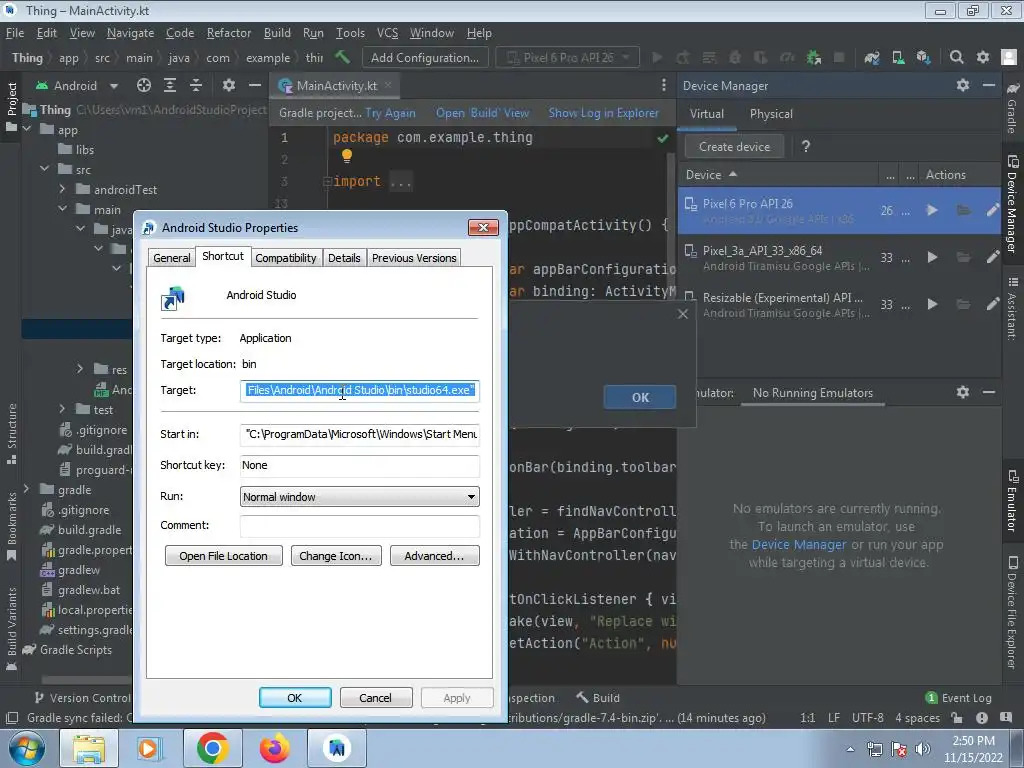
Task: Open IDE settings gear in main toolbar
Action: pos(983,57)
